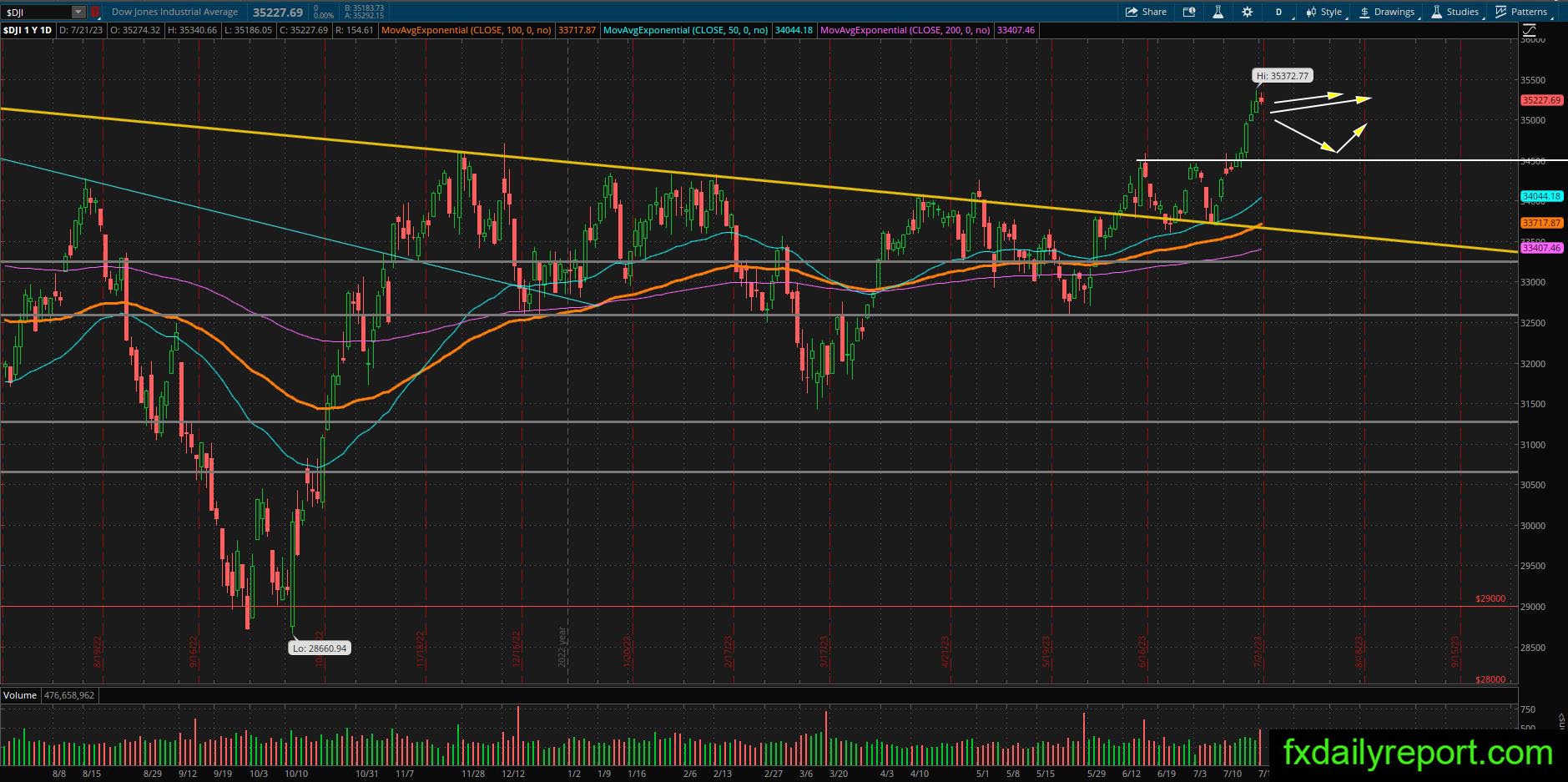This screenshot has width=1568, height=782.
Task: Click the 6/16/23 expiration date marker
Action: (x=1142, y=653)
